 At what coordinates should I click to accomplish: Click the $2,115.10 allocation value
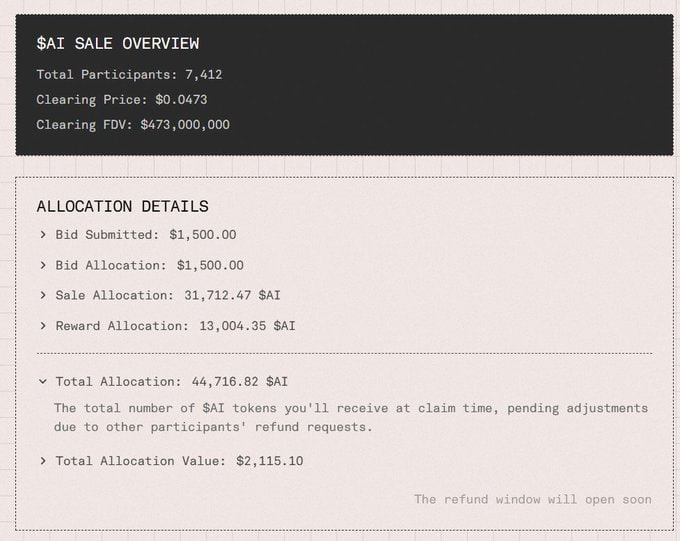pos(270,461)
